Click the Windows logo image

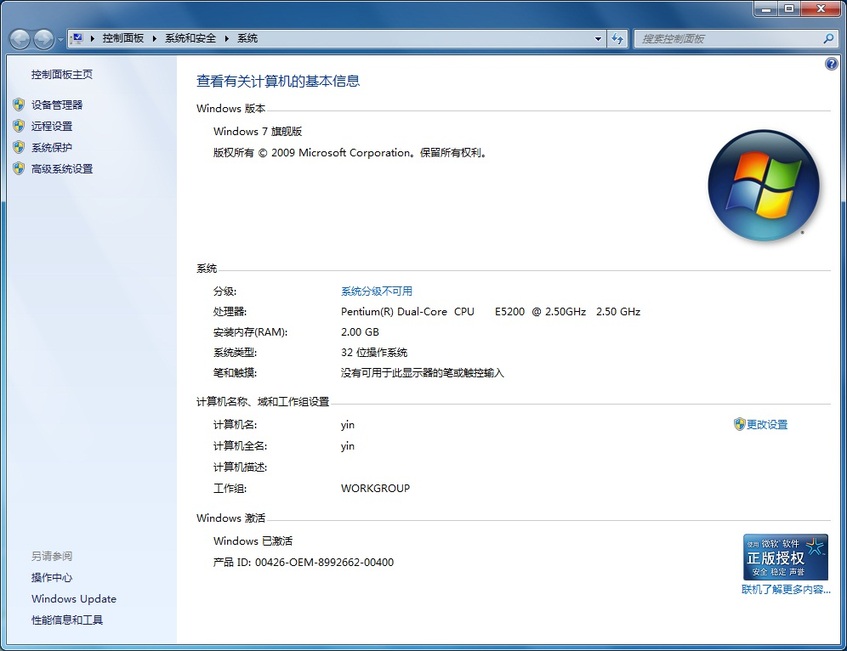(764, 185)
